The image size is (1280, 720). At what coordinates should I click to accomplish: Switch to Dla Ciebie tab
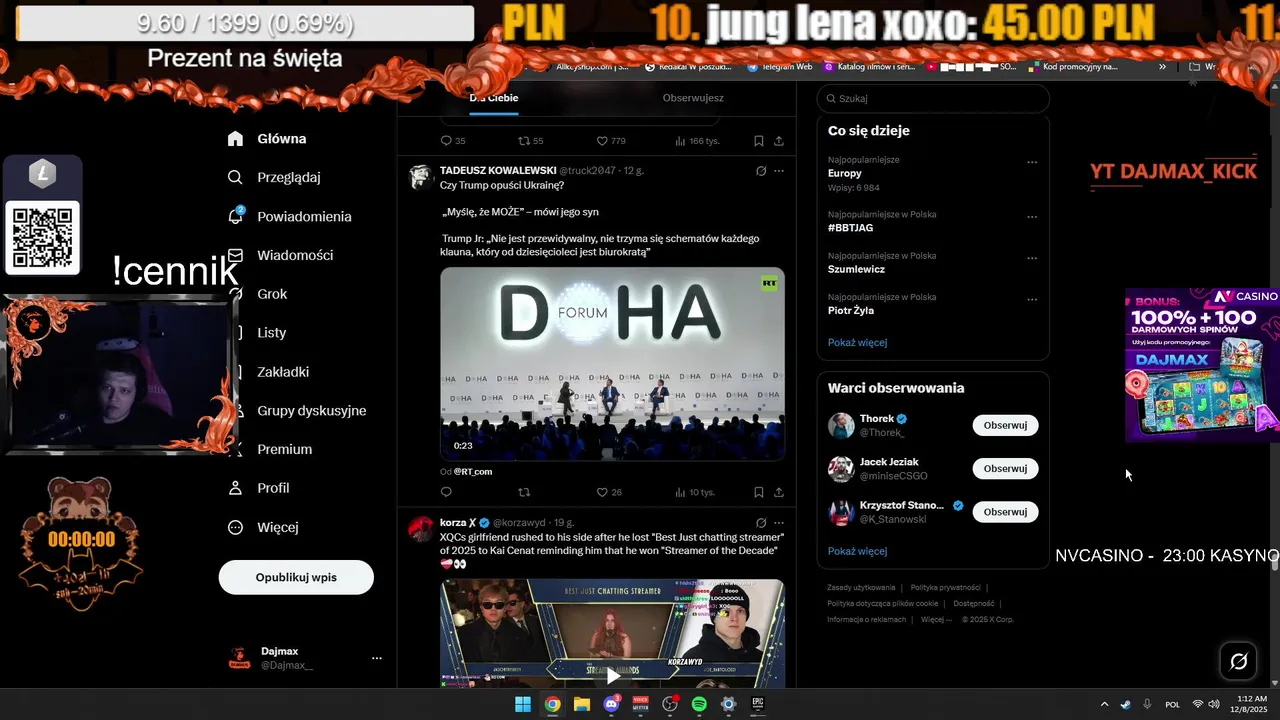[x=494, y=98]
